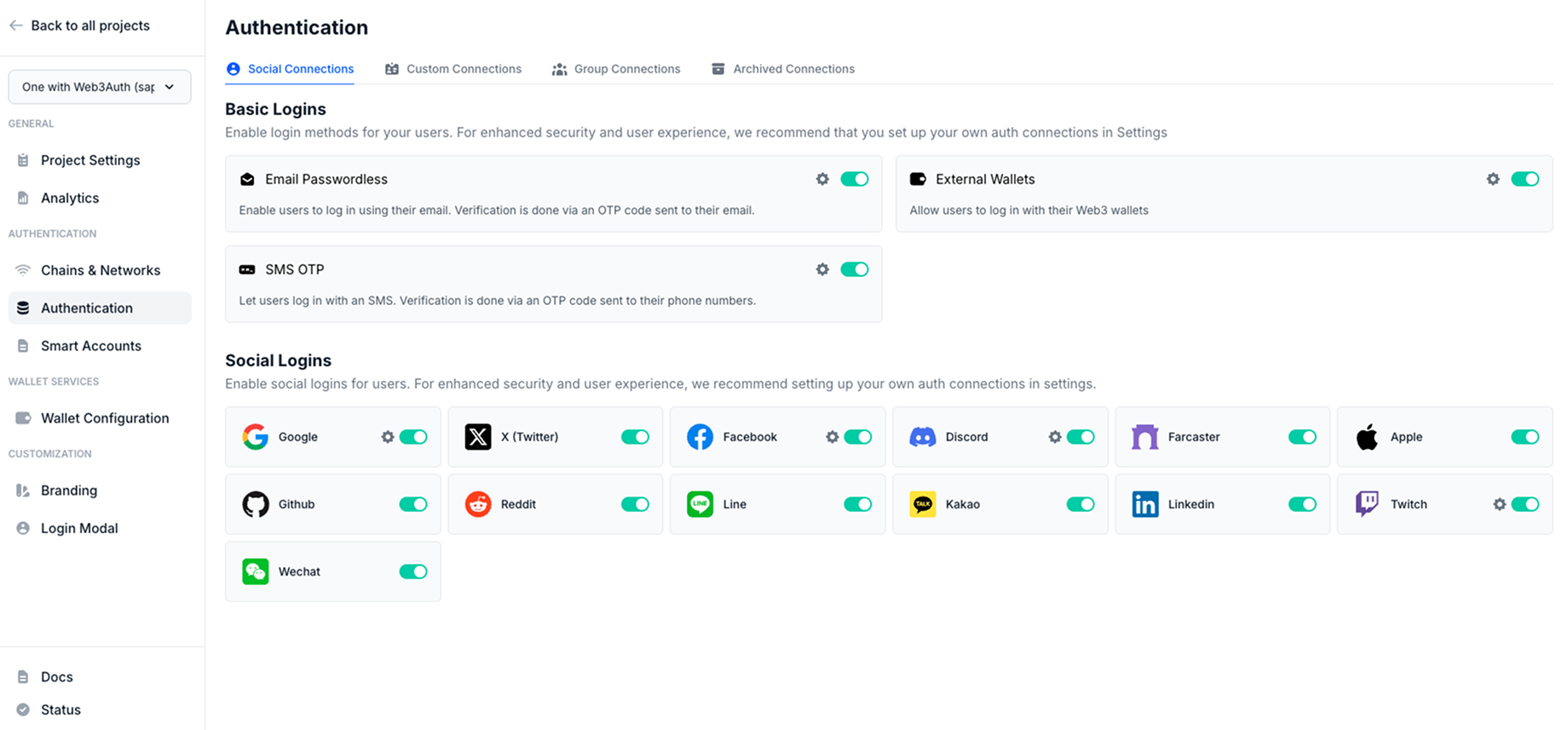Image resolution: width=1568 pixels, height=730 pixels.
Task: Toggle off Farcaster social login
Action: point(1302,437)
